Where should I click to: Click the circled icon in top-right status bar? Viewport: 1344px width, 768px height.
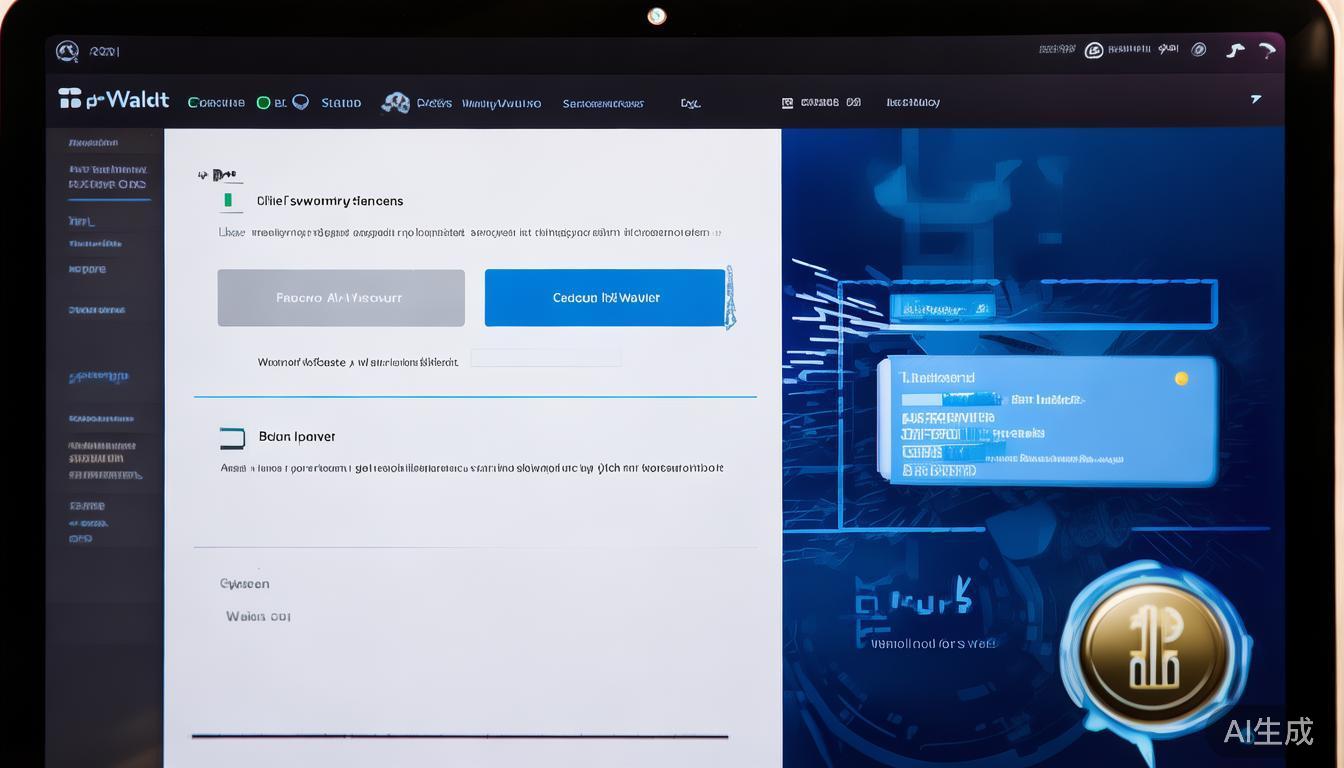click(1094, 50)
